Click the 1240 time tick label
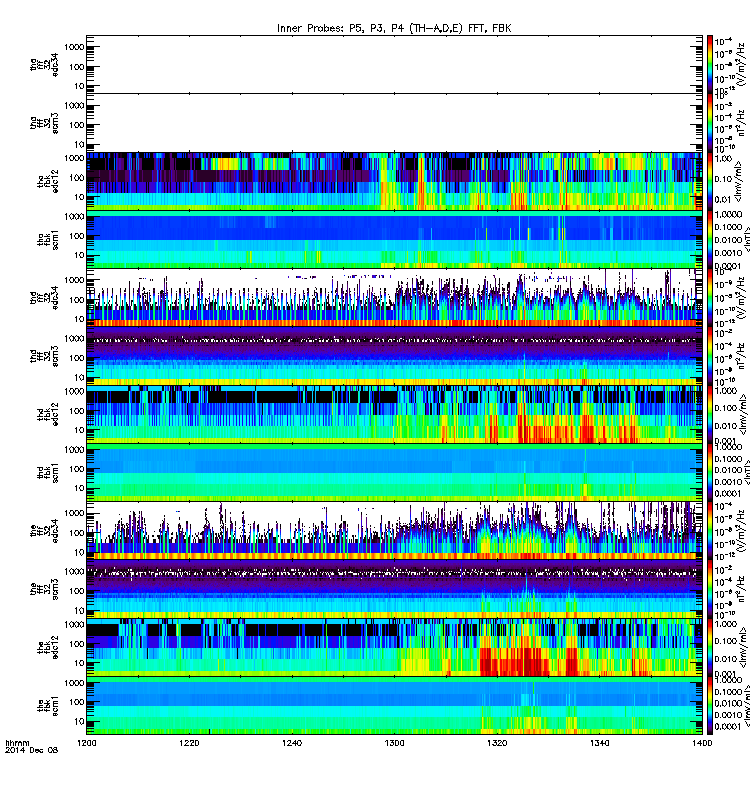This screenshot has width=750, height=800. point(292,743)
